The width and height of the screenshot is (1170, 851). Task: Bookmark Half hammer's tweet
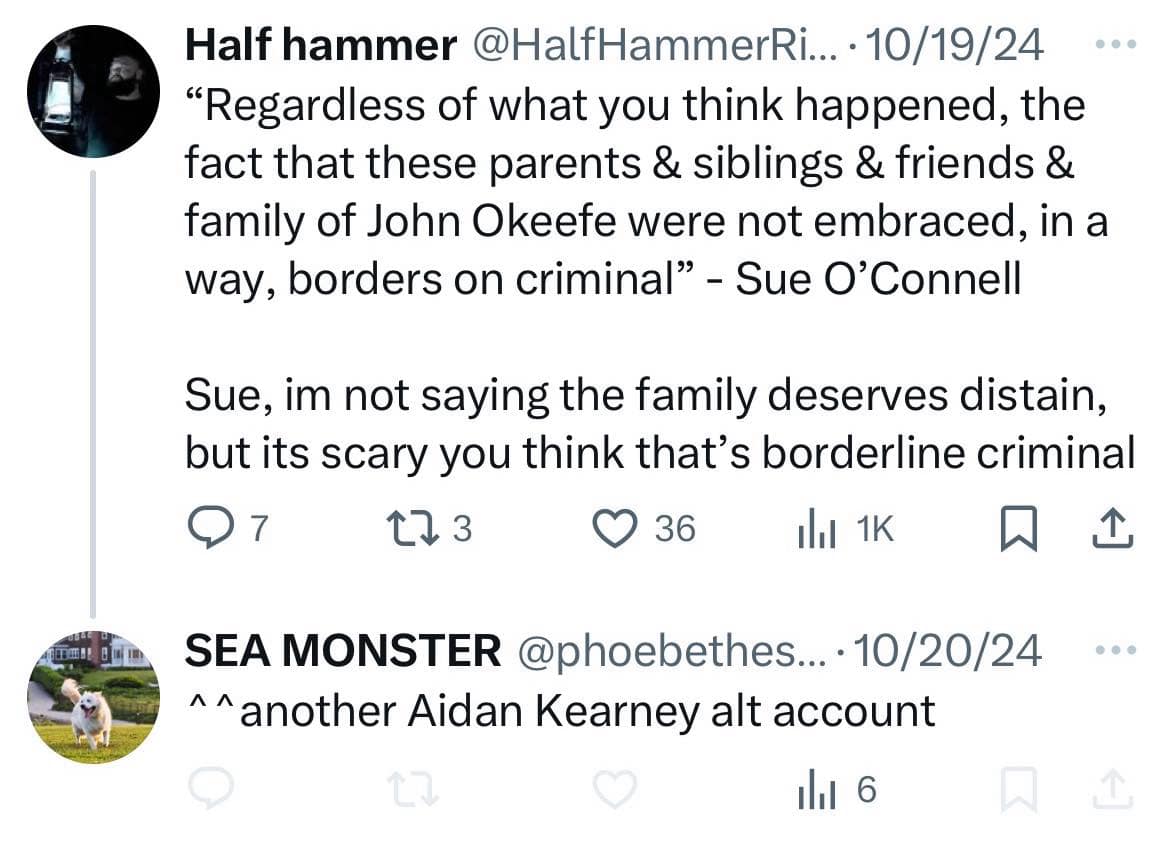click(x=1019, y=528)
